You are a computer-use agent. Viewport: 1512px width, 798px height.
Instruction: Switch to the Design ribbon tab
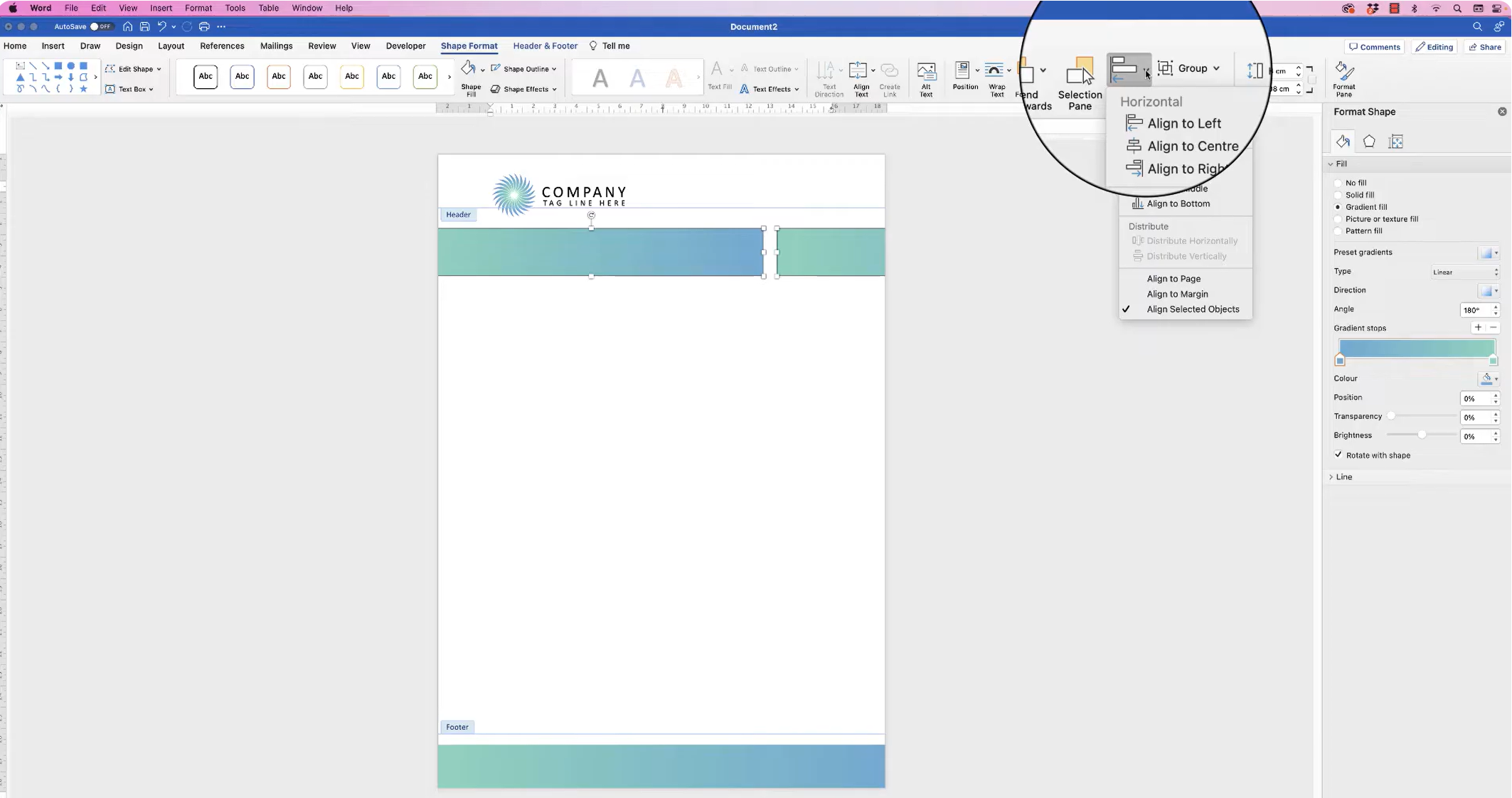pyautogui.click(x=129, y=46)
